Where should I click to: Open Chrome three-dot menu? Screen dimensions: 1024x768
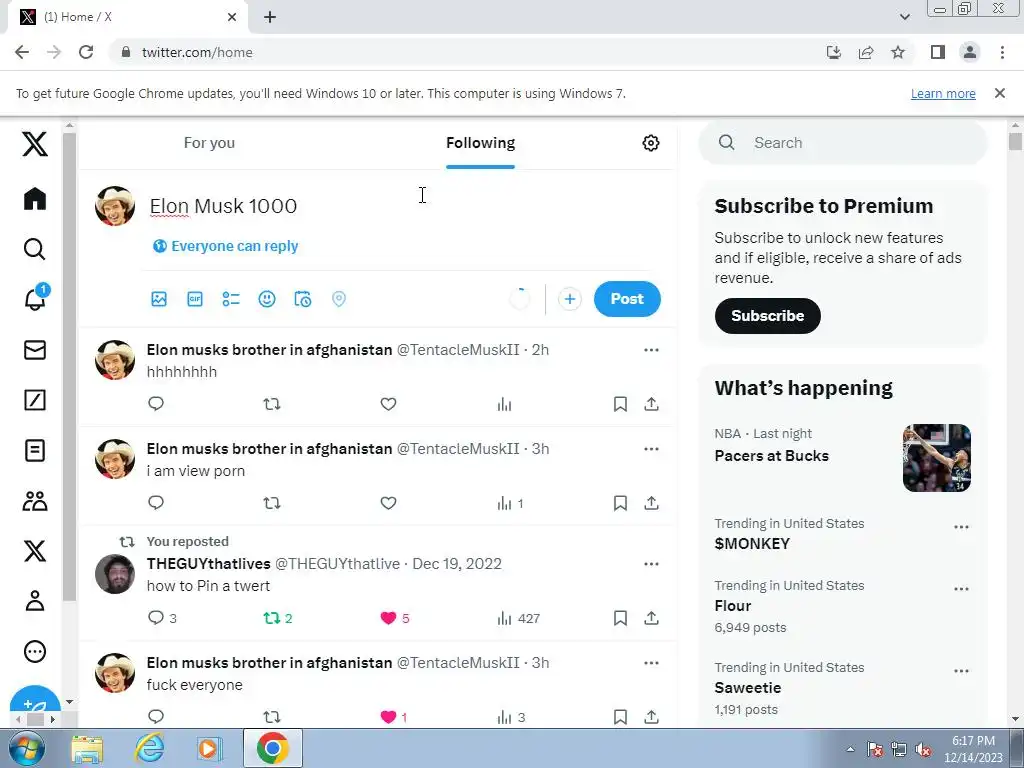(1002, 52)
